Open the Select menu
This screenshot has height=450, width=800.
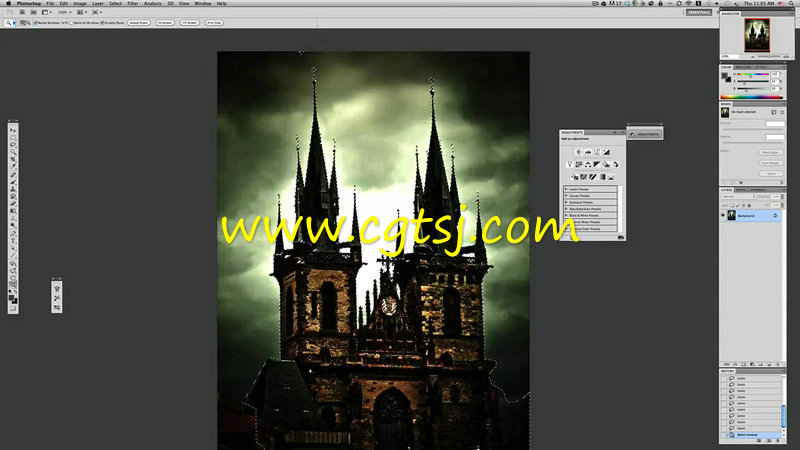click(x=115, y=3)
